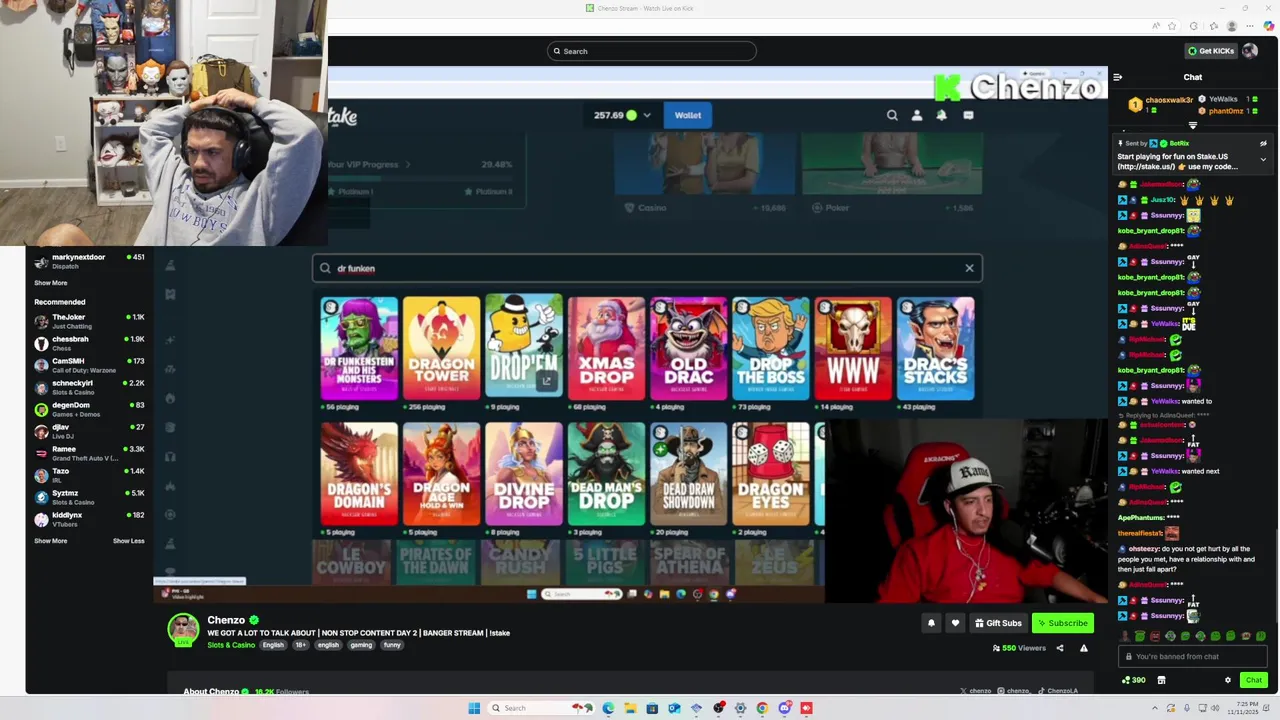The width and height of the screenshot is (1280, 720).
Task: Click the Kick search box
Action: click(652, 51)
